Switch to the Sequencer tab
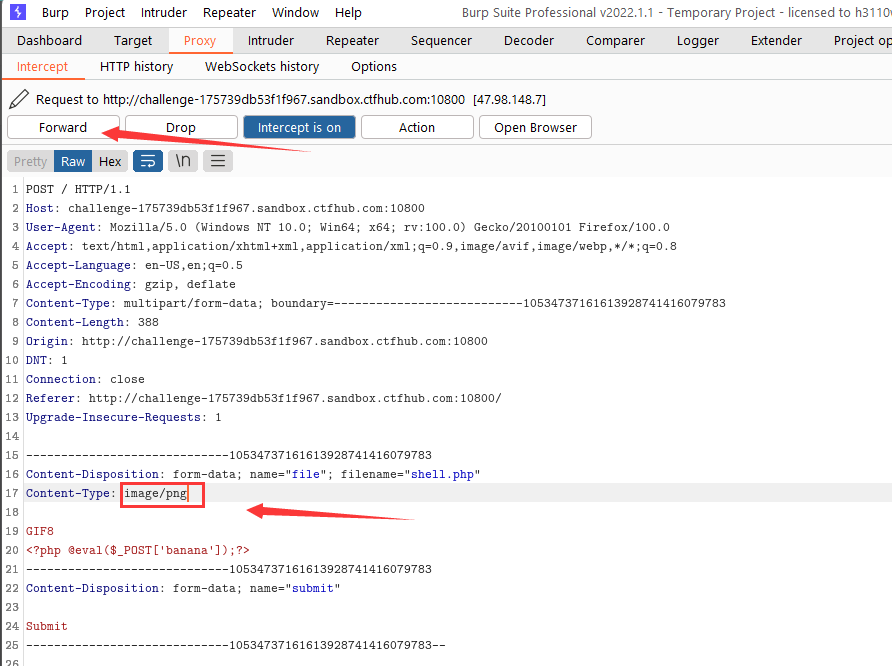892x666 pixels. (x=441, y=40)
